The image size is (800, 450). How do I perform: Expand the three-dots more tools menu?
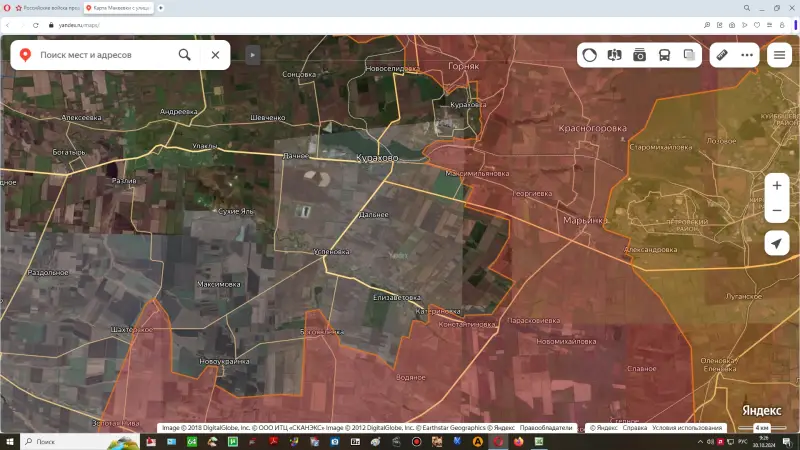click(747, 55)
